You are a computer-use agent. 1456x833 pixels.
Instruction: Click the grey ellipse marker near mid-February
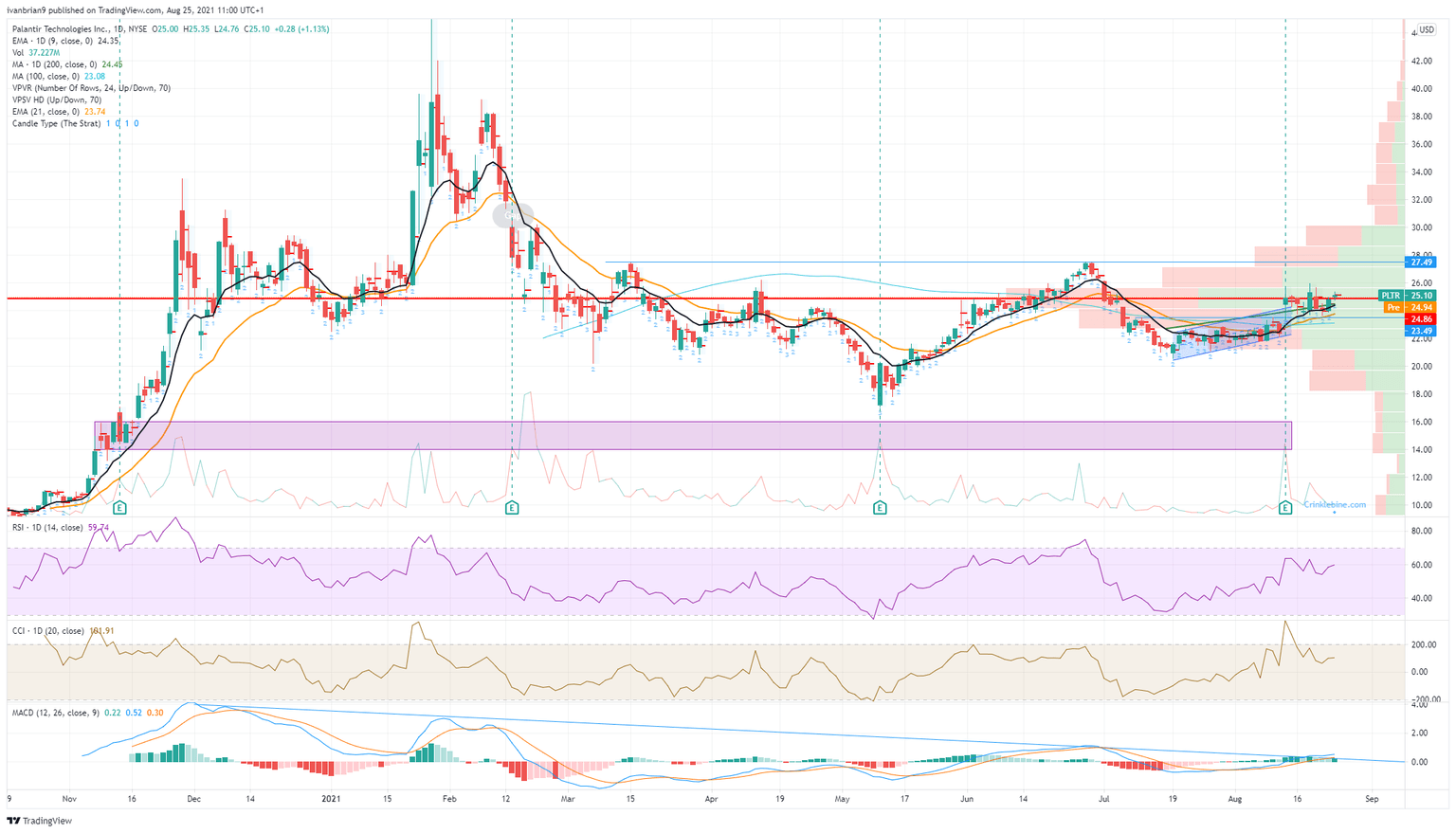point(513,216)
